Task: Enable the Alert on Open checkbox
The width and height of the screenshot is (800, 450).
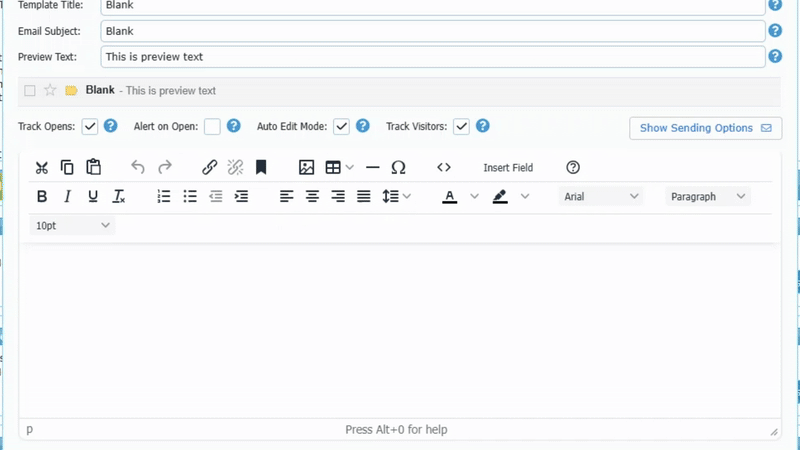Action: (x=212, y=127)
